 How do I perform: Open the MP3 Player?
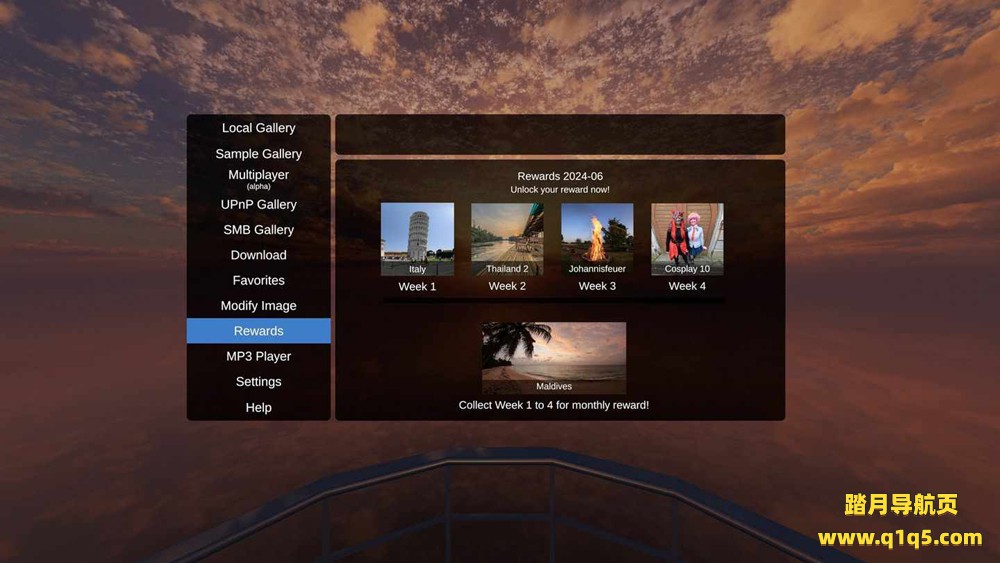tap(258, 356)
